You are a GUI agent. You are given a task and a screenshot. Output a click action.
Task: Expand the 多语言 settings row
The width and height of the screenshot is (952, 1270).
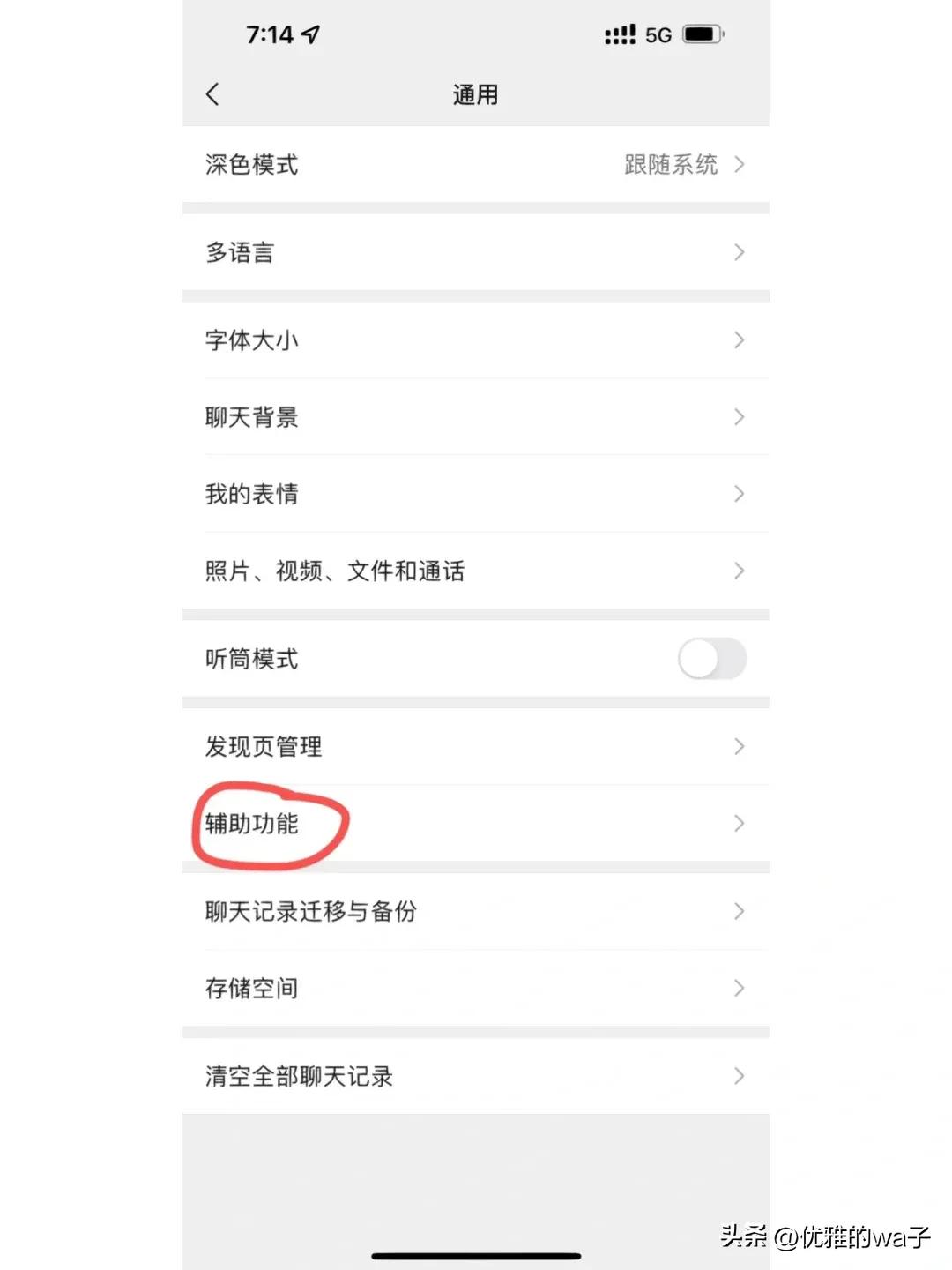(476, 252)
